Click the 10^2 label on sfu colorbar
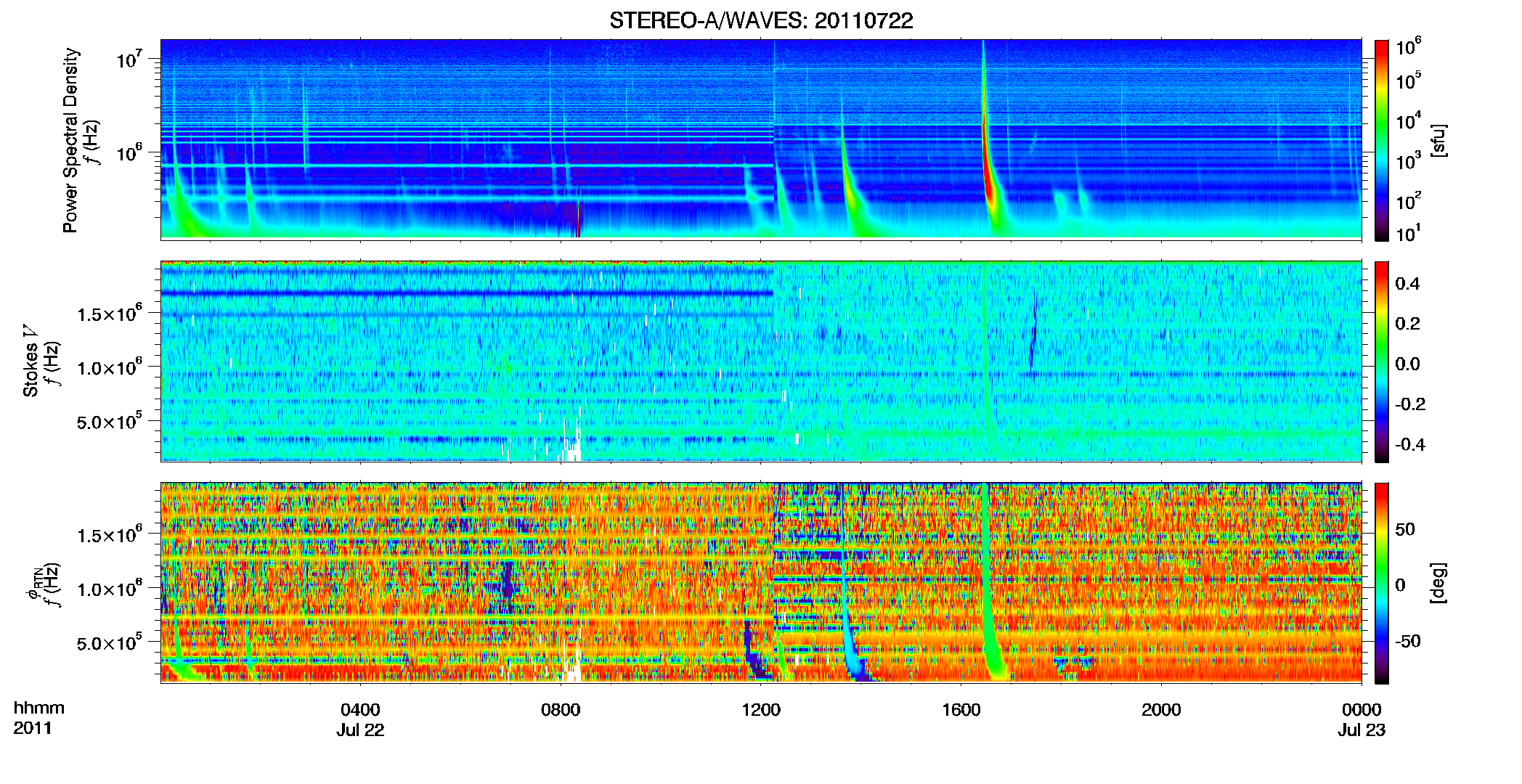This screenshot has width=1522, height=784. coord(1408,200)
